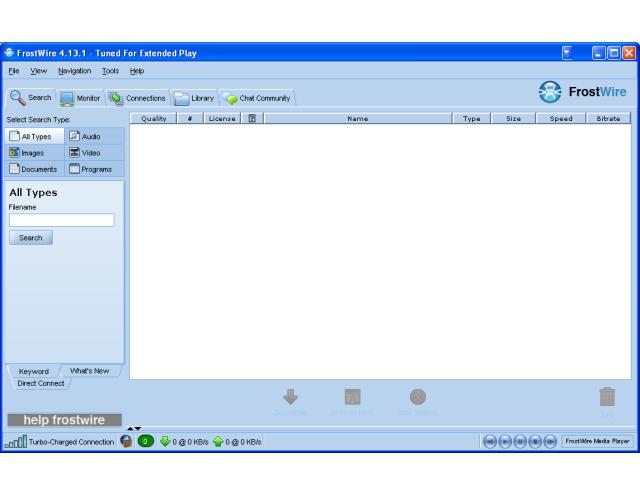
Task: Collapse the panel using the small divider arrows
Action: 134,429
